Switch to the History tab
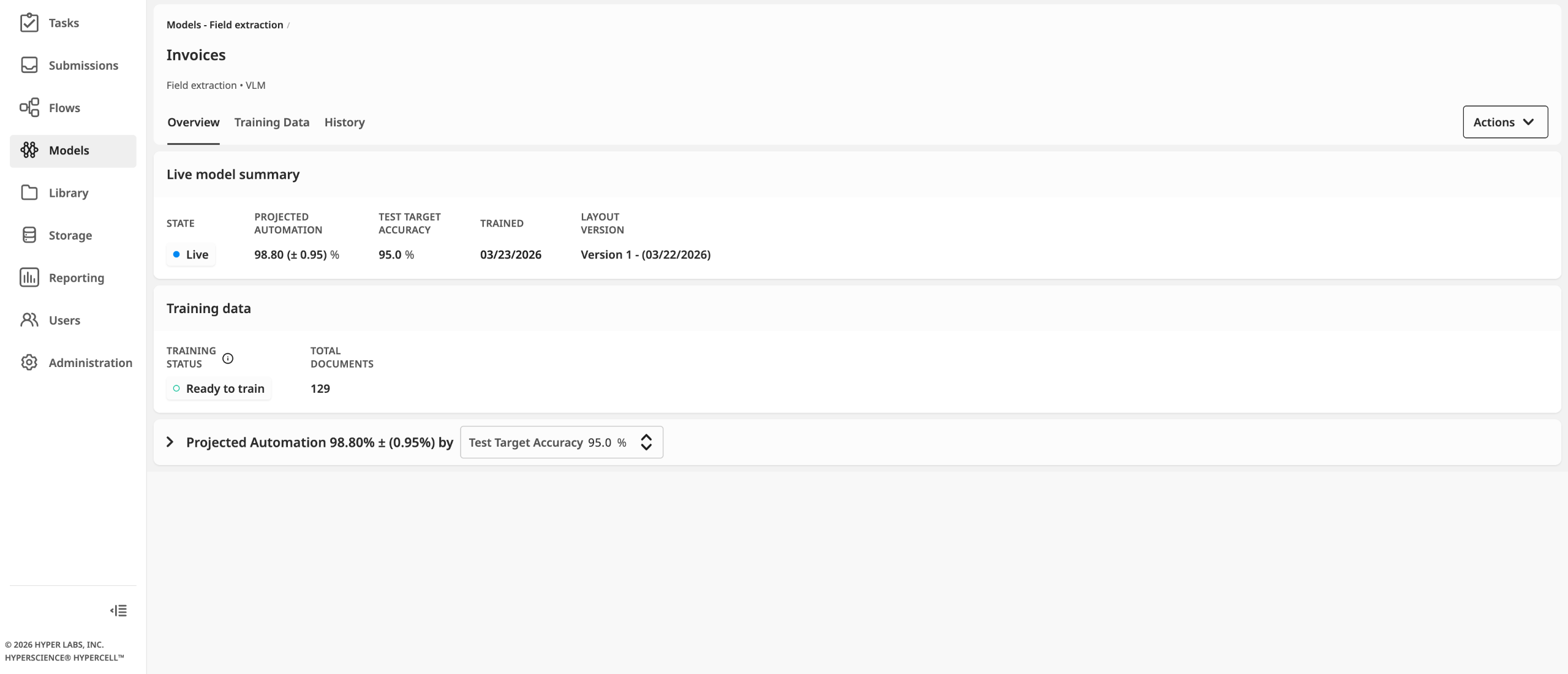1568x674 pixels. point(344,123)
